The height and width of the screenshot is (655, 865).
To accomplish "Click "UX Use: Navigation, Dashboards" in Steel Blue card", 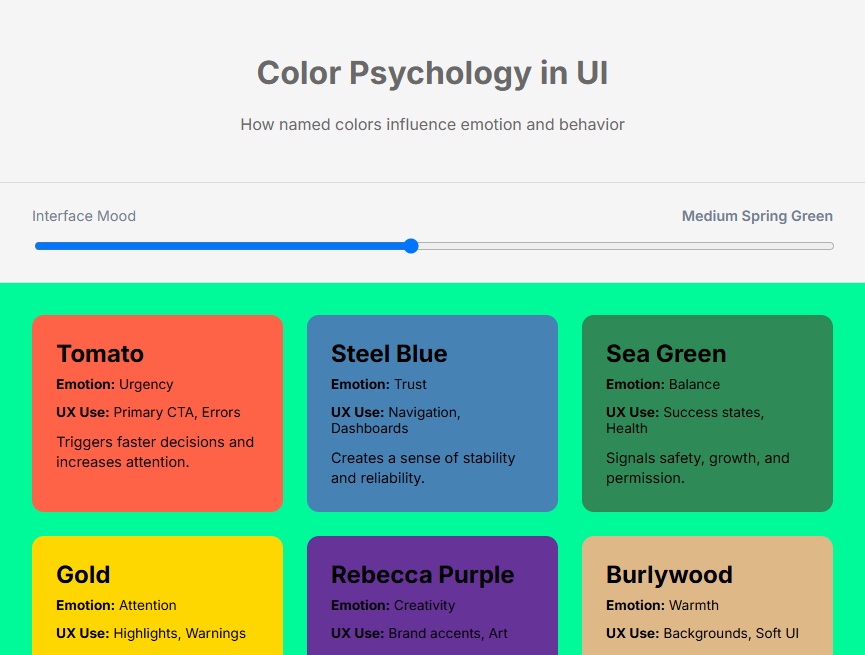I will [396, 420].
